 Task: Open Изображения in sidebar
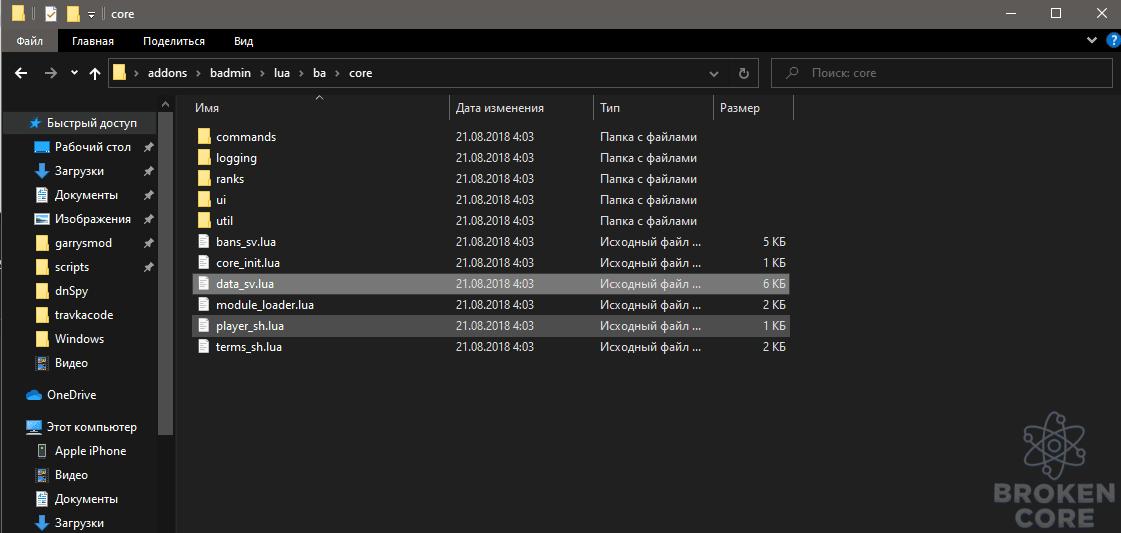click(x=83, y=219)
